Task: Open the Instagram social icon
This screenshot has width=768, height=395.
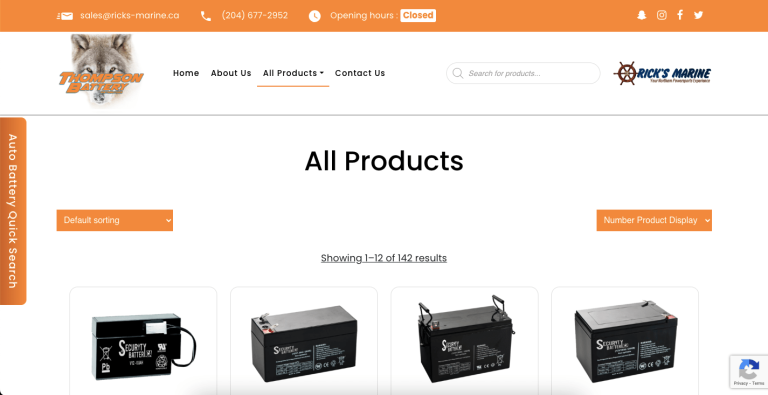Action: [662, 15]
